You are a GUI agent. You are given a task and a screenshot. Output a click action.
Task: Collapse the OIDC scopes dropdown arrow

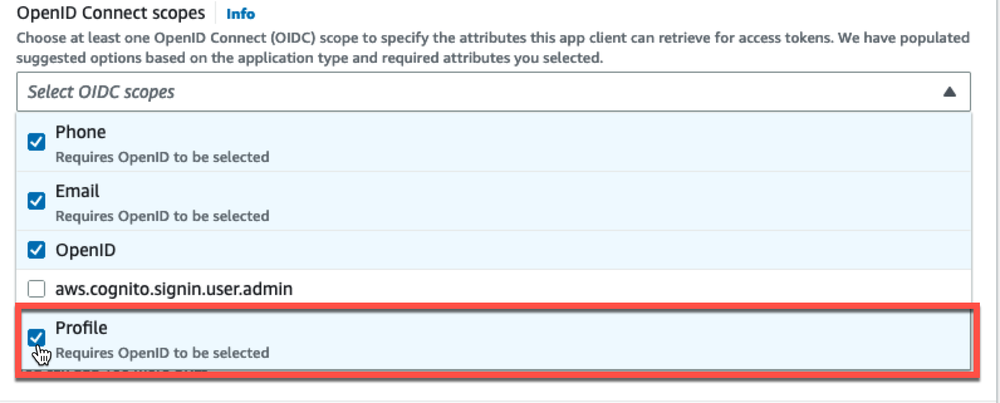point(949,92)
